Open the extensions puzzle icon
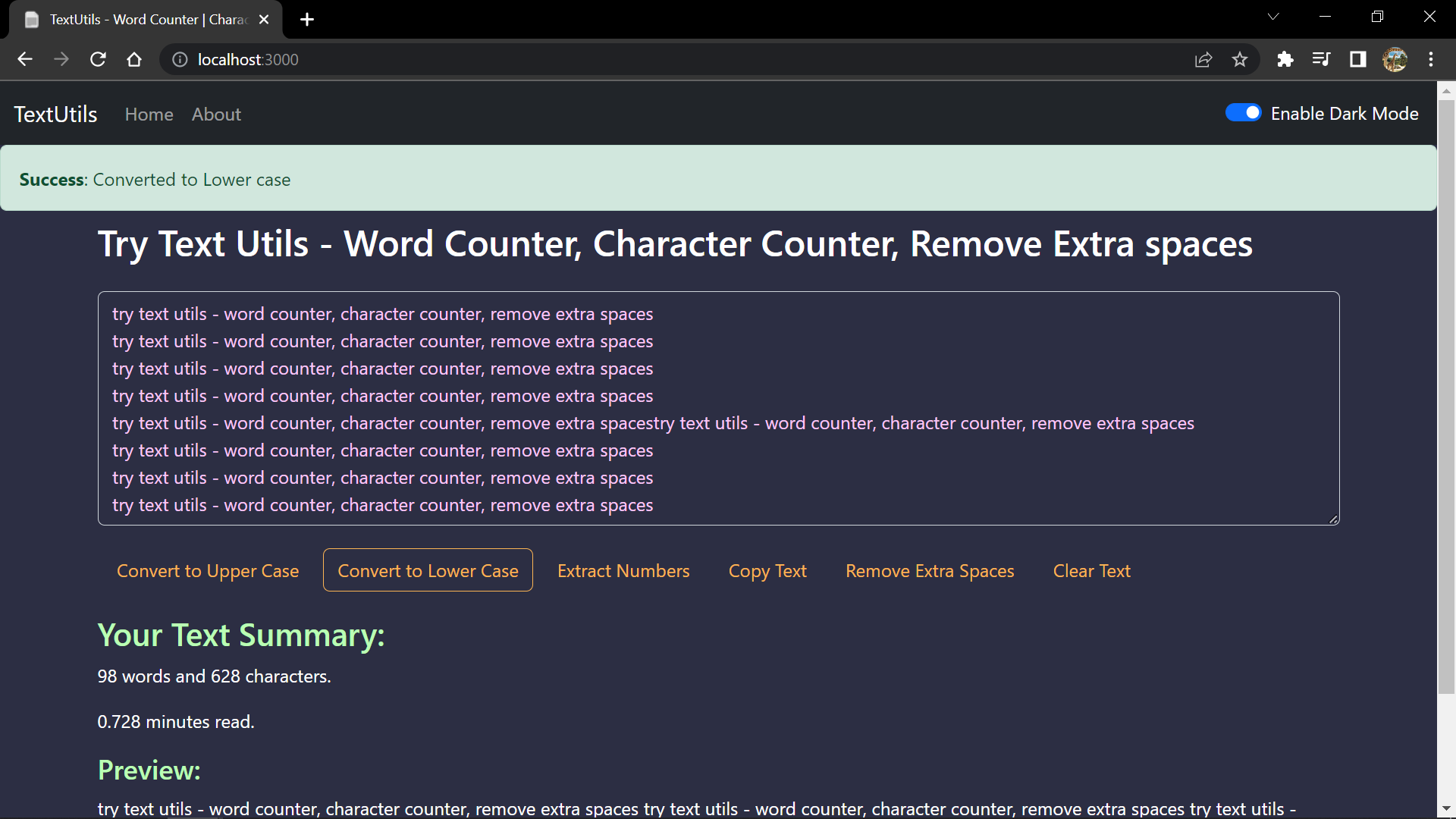 pyautogui.click(x=1285, y=59)
